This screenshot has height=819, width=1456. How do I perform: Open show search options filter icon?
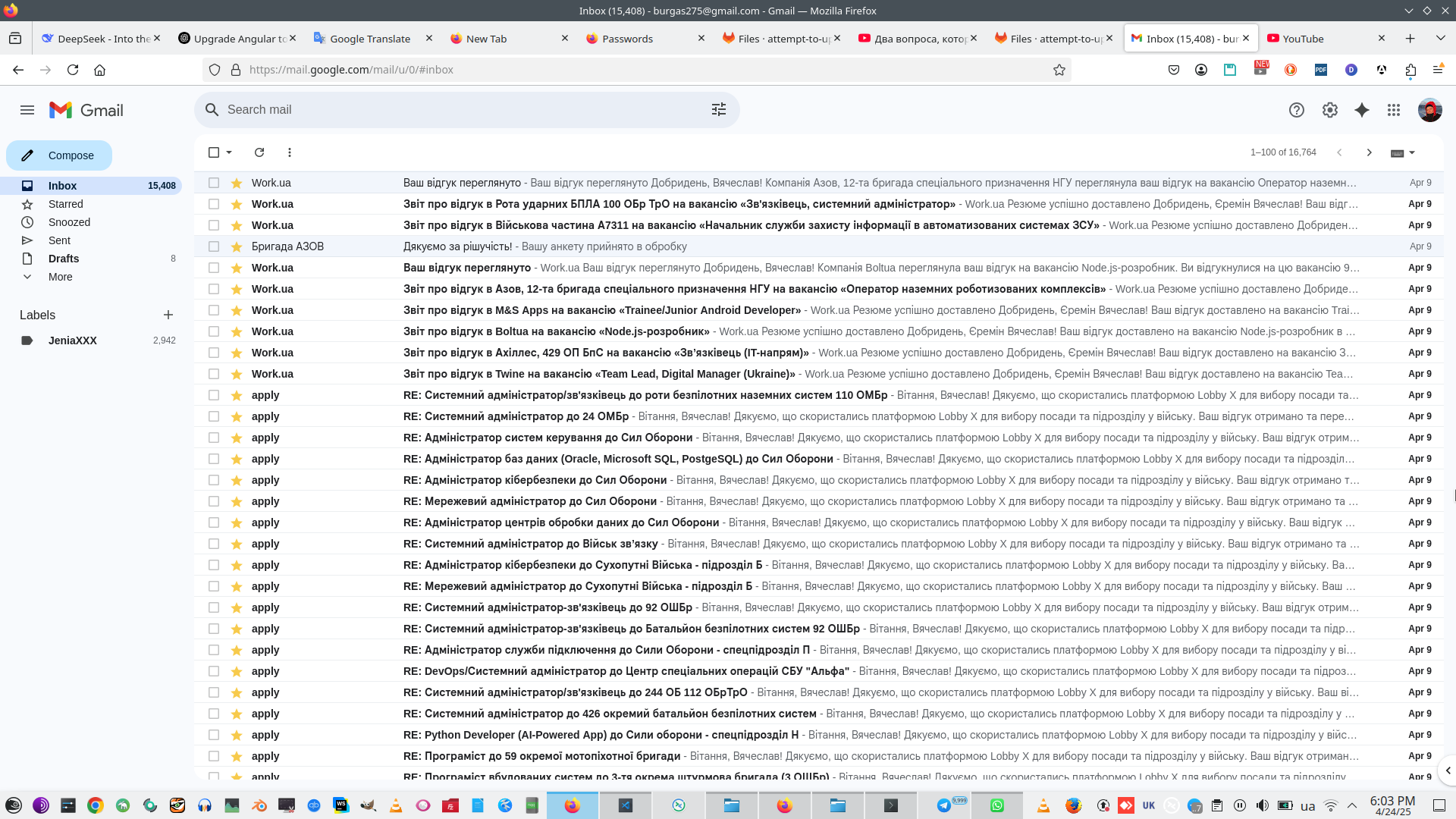[x=719, y=110]
